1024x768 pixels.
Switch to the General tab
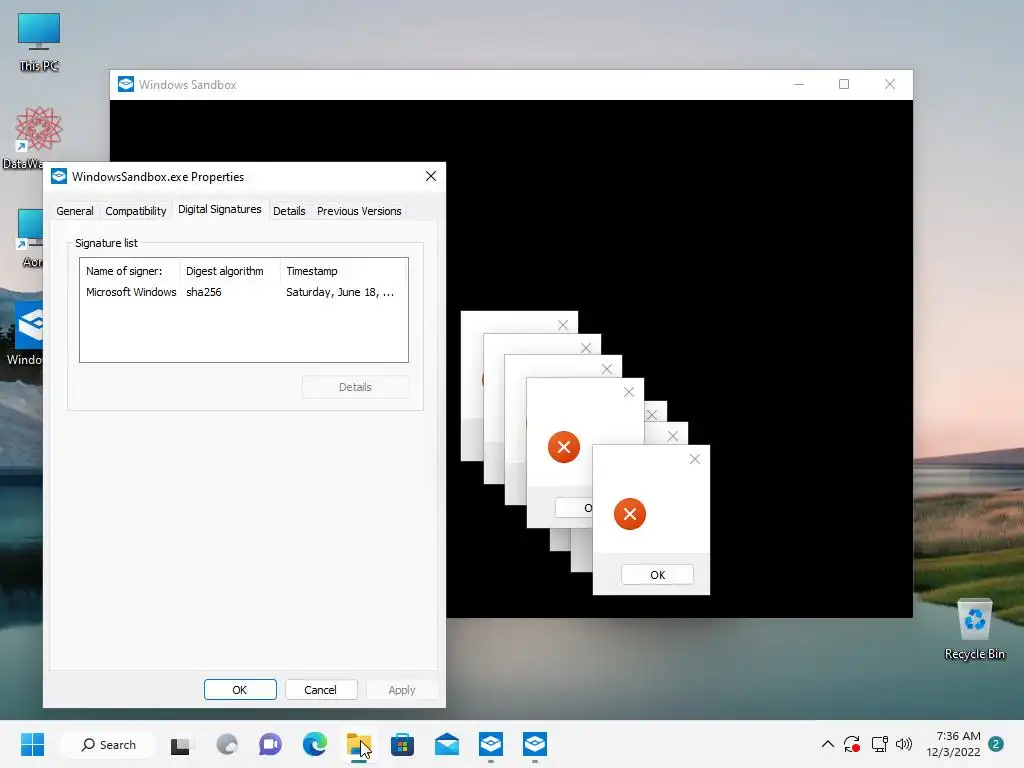[x=74, y=211]
